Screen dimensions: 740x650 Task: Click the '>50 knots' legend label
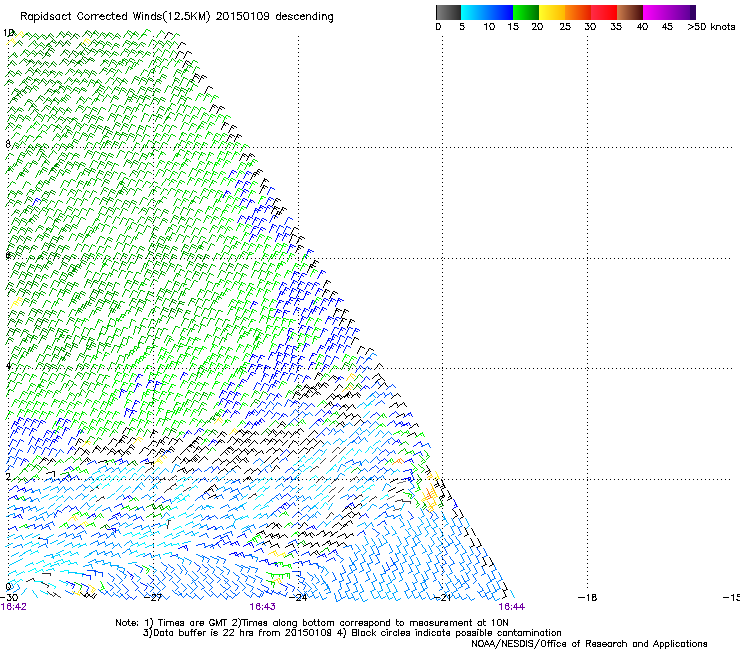coord(711,26)
